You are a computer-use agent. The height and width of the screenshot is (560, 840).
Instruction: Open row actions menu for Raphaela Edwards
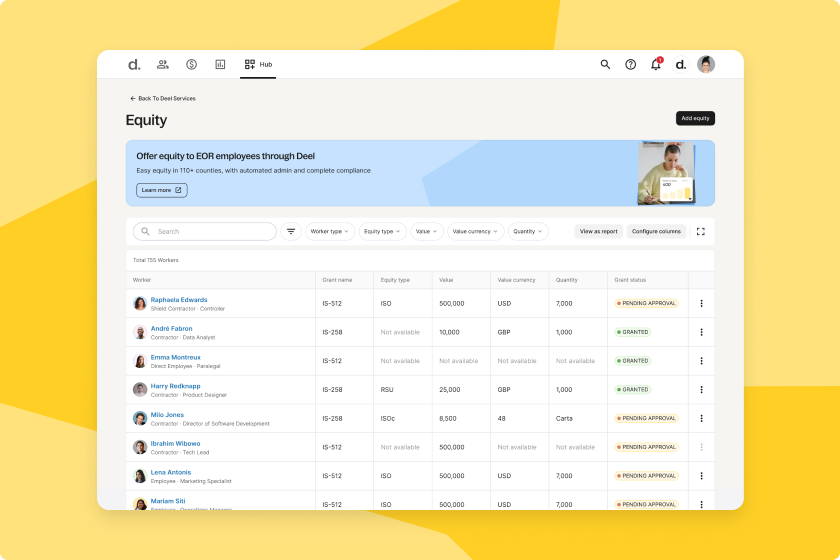pyautogui.click(x=701, y=303)
